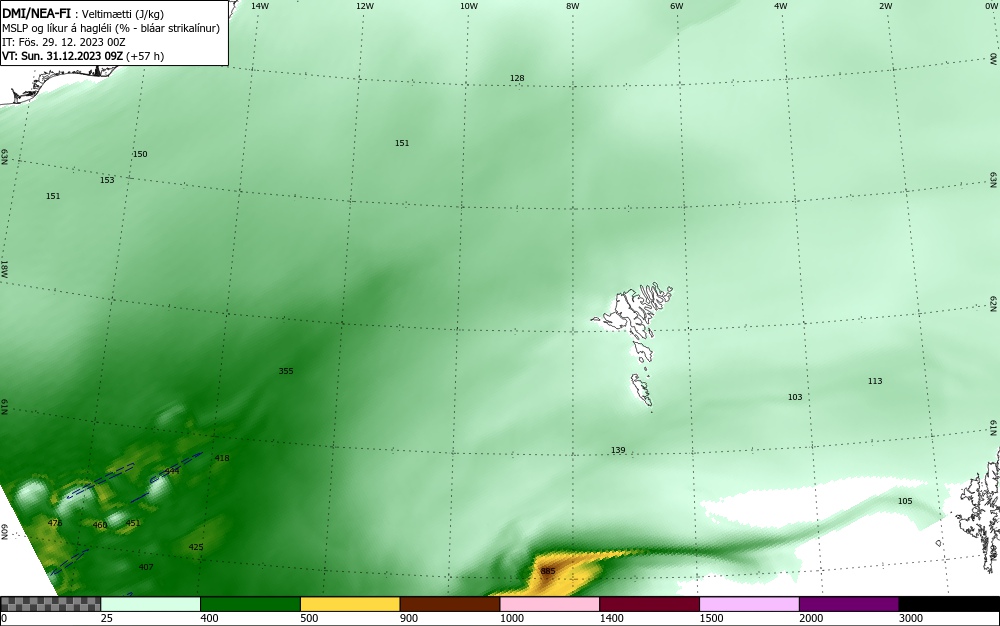Pick the light purple 1500–2000 legend swatch
This screenshot has height=626, width=1000.
pos(749,604)
